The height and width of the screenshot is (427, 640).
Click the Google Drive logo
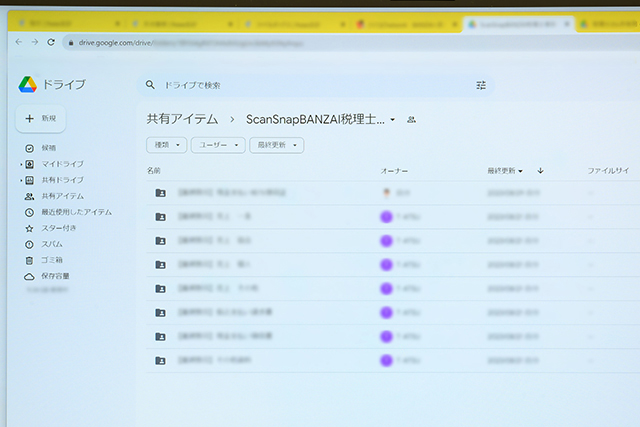coord(28,85)
